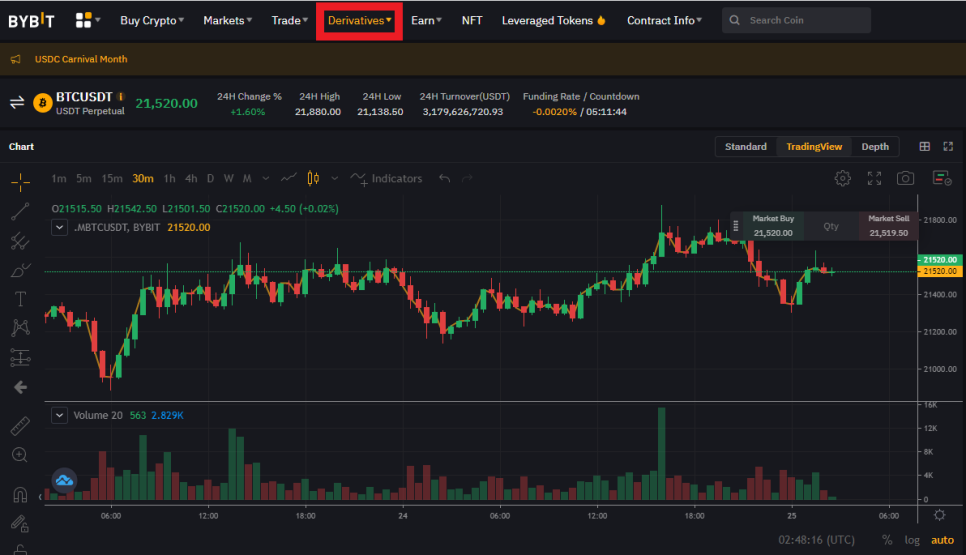Viewport: 966px width, 555px height.
Task: Expand the chart panel to full size
Action: [948, 147]
